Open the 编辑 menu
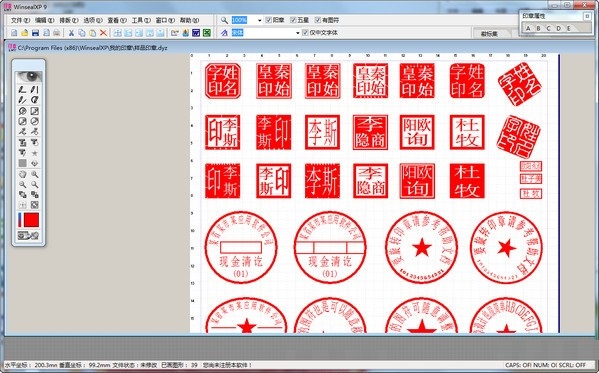Viewport: 599px width, 373px height. pyautogui.click(x=44, y=20)
